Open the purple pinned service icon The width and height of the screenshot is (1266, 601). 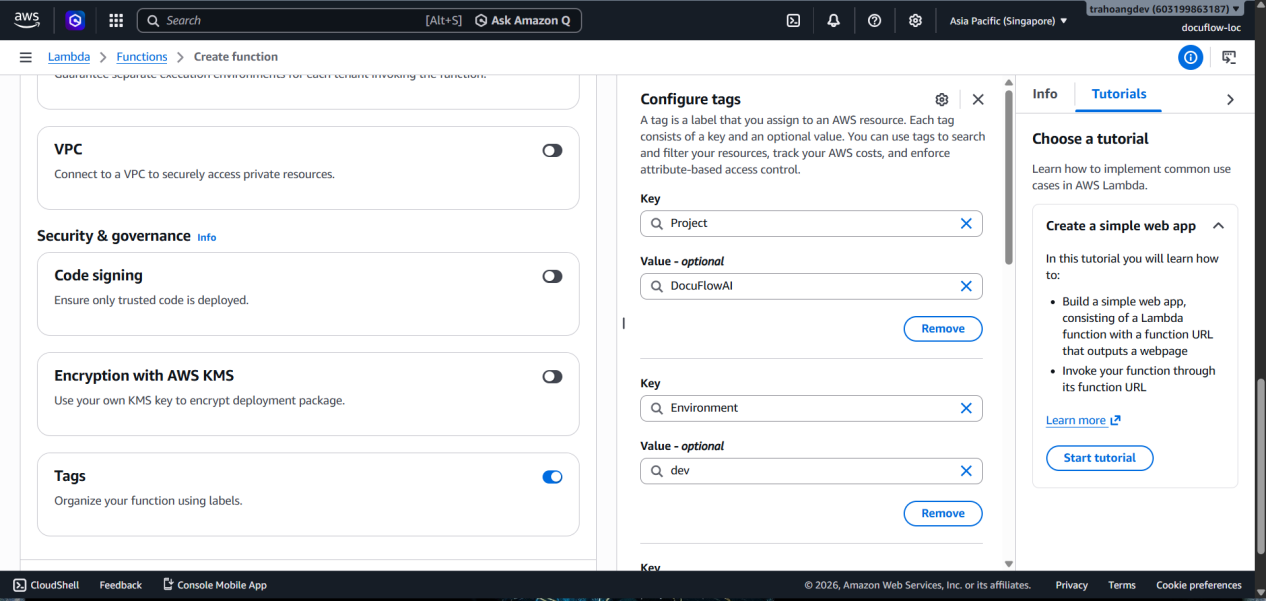coord(75,20)
